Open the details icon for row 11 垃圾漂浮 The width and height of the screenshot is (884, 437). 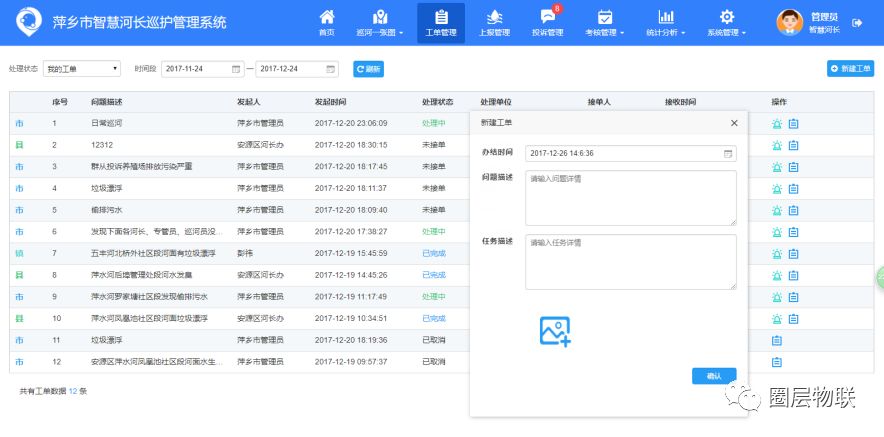[777, 341]
